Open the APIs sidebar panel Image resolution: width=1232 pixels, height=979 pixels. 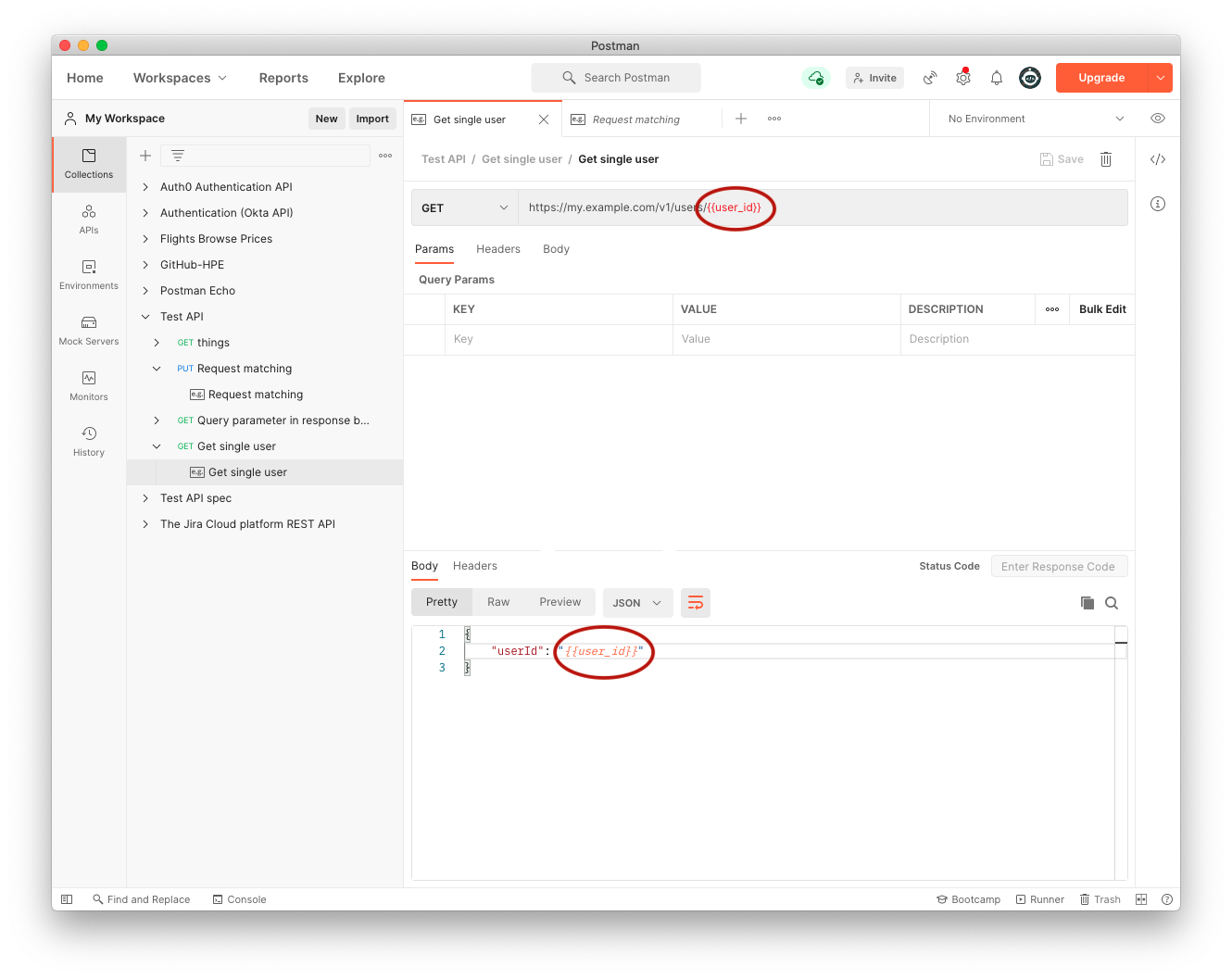coord(89,220)
